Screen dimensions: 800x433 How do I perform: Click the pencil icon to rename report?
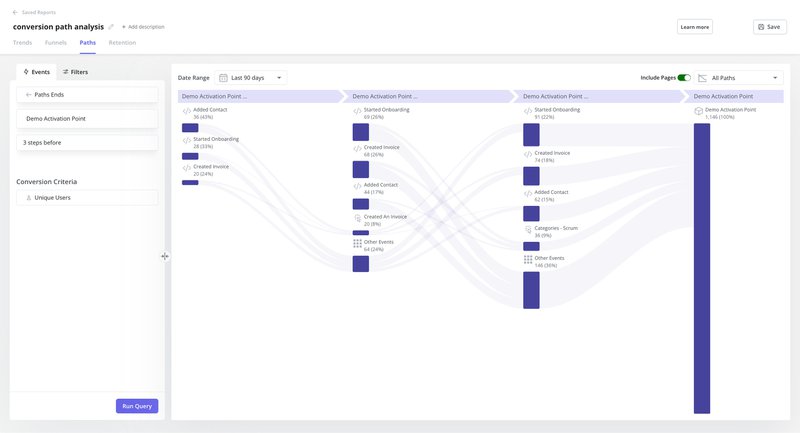[111, 27]
